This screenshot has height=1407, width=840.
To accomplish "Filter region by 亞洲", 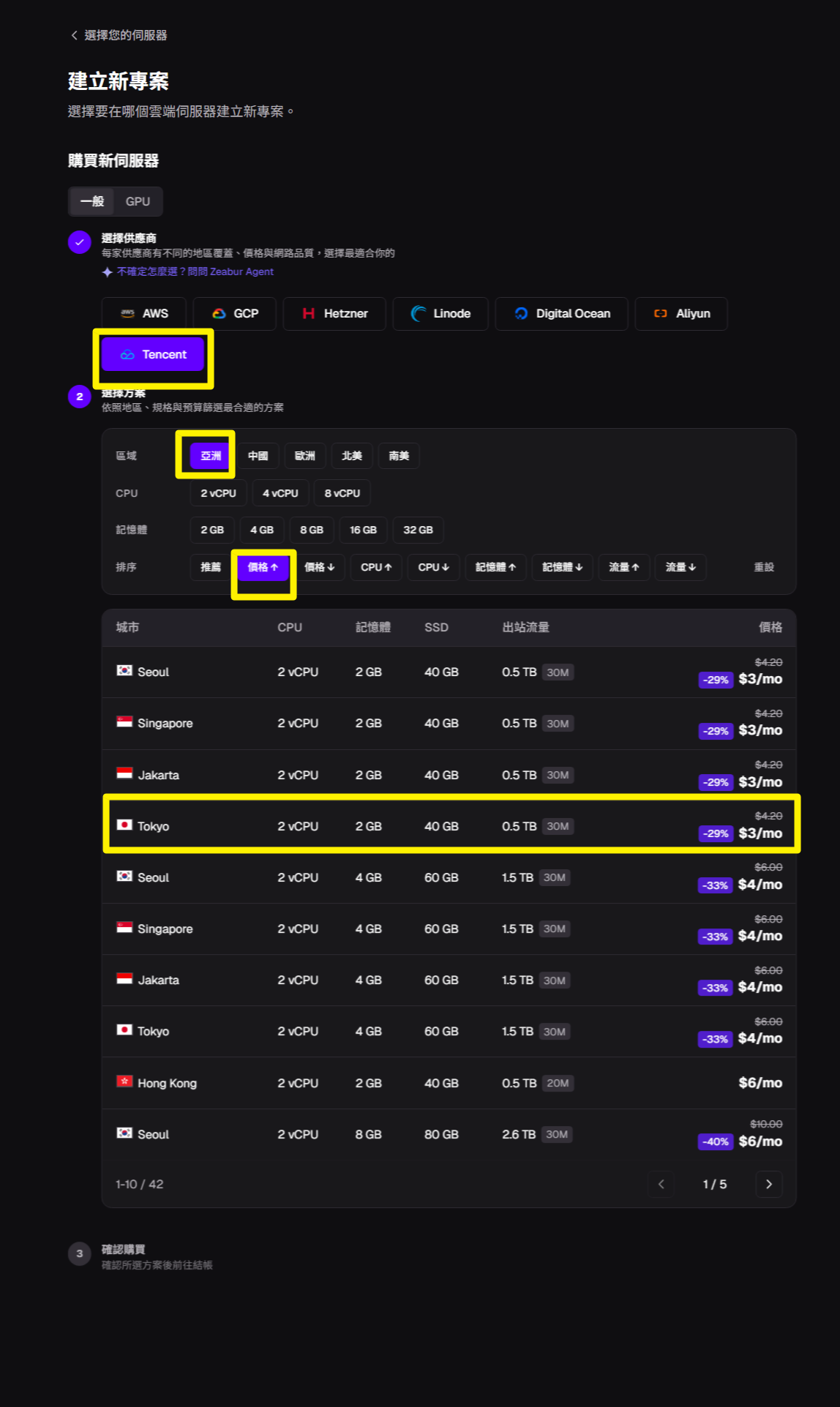I will [211, 456].
